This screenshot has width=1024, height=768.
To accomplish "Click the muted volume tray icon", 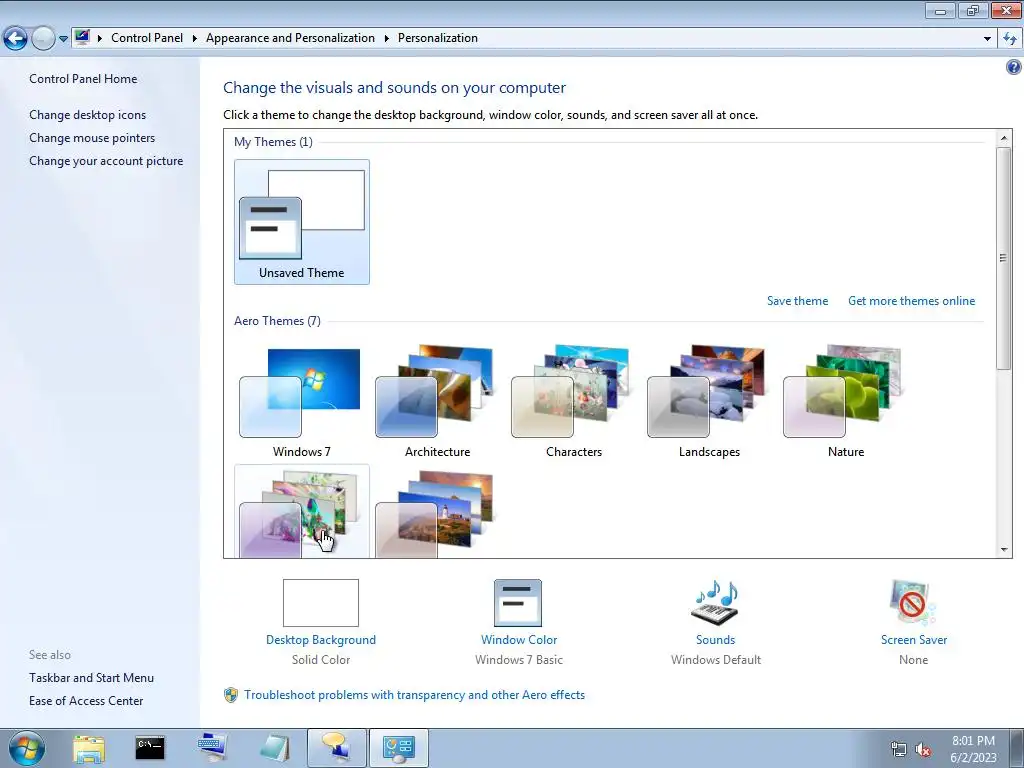I will 922,750.
